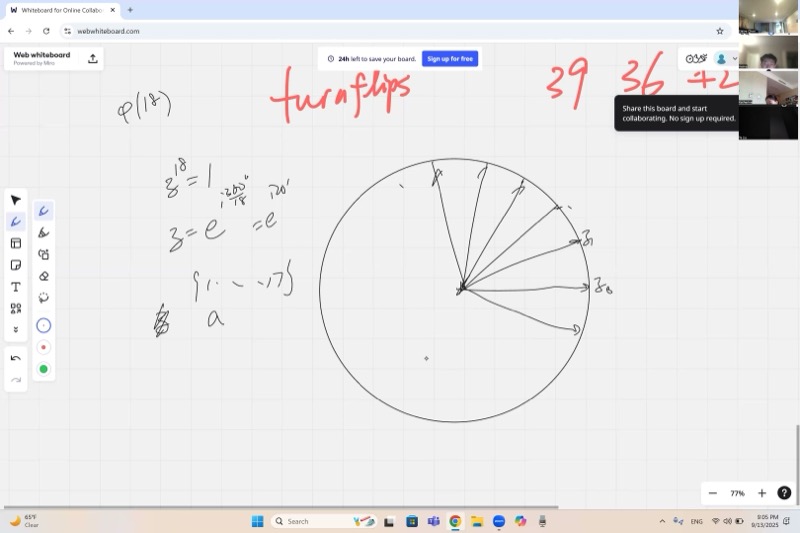Pick the highlighter pen tool

tap(43, 233)
